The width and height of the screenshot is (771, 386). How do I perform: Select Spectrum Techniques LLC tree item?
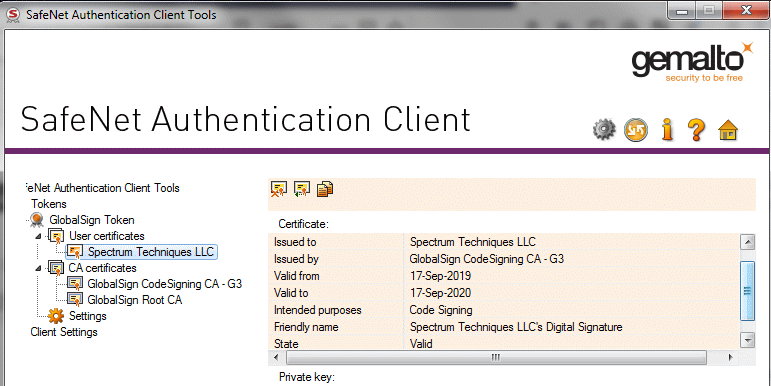(151, 252)
